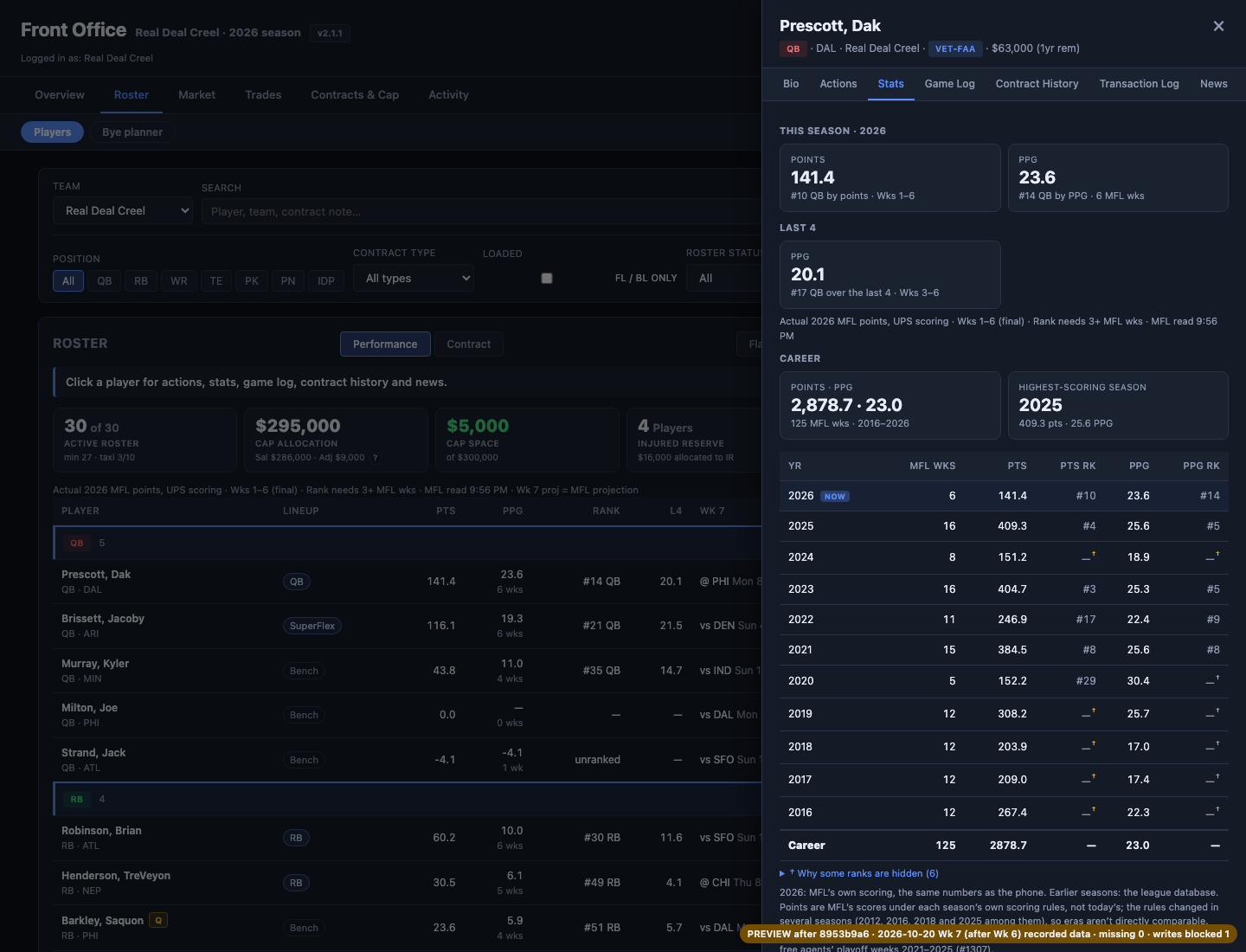Switch roster to Contract view button
The image size is (1246, 952).
click(x=469, y=344)
